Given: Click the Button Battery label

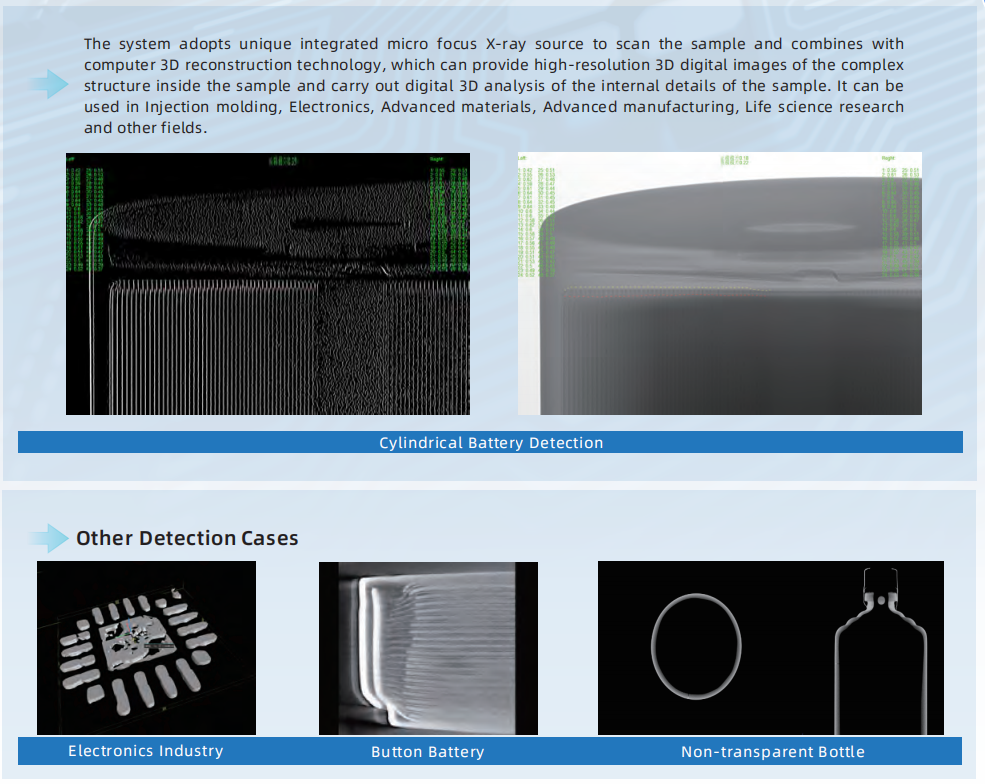Looking at the screenshot, I should (427, 752).
